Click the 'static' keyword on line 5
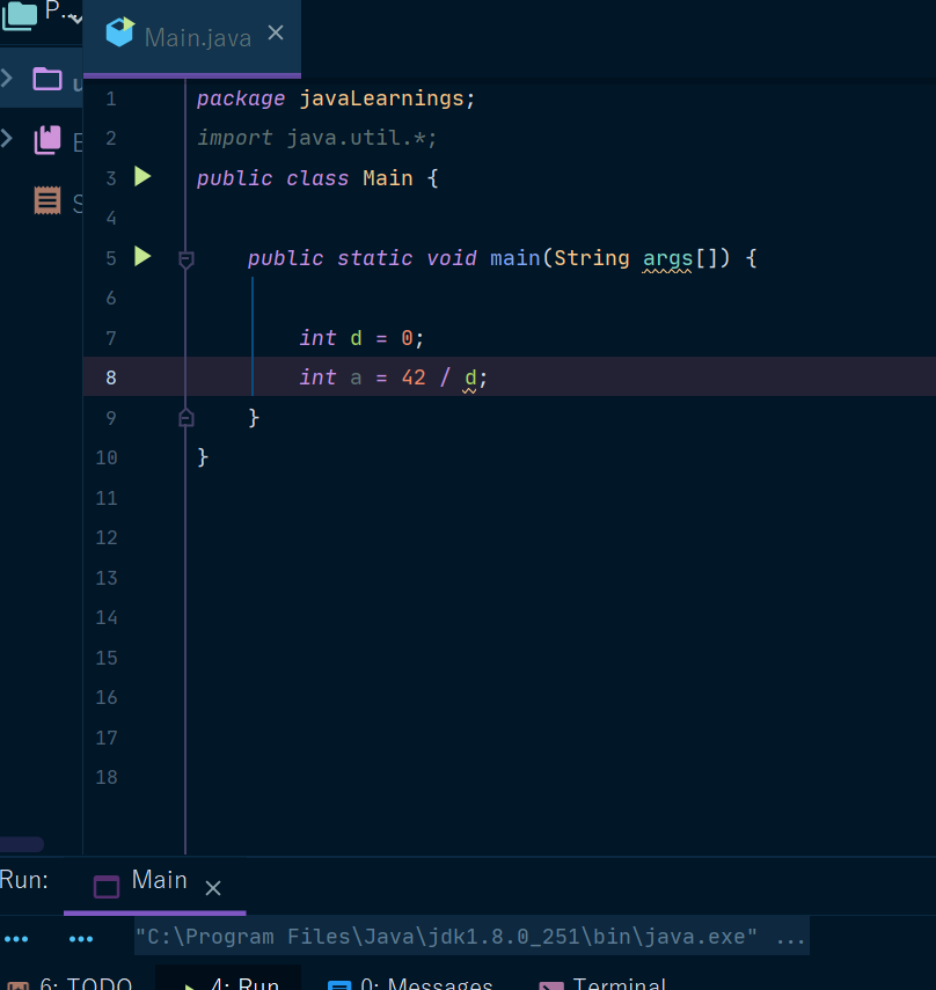The image size is (936, 990). [x=375, y=258]
